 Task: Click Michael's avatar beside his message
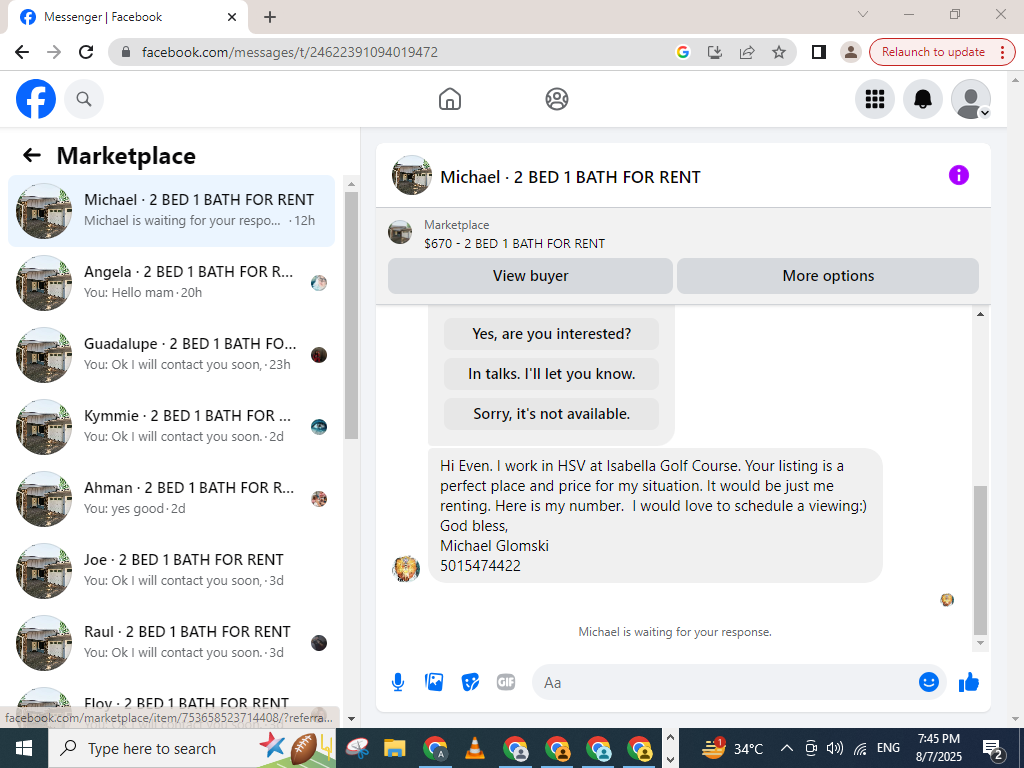point(406,569)
